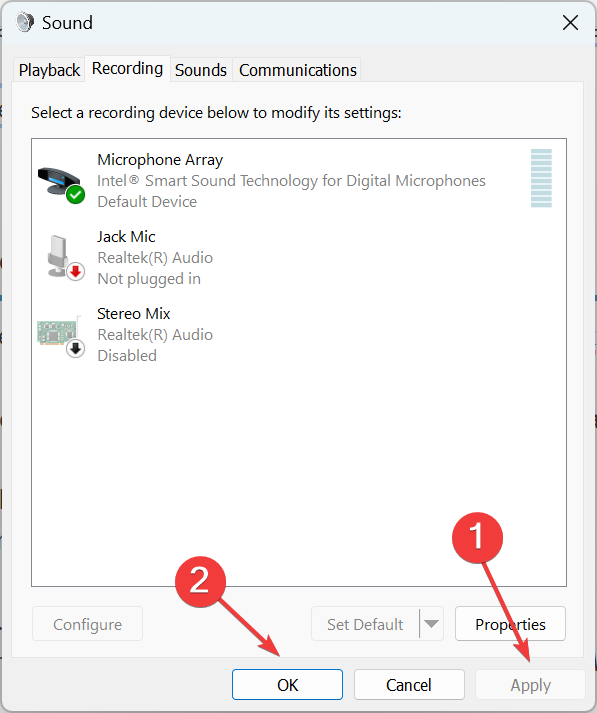Switch to the Recording tab
The width and height of the screenshot is (597, 713).
coord(127,69)
